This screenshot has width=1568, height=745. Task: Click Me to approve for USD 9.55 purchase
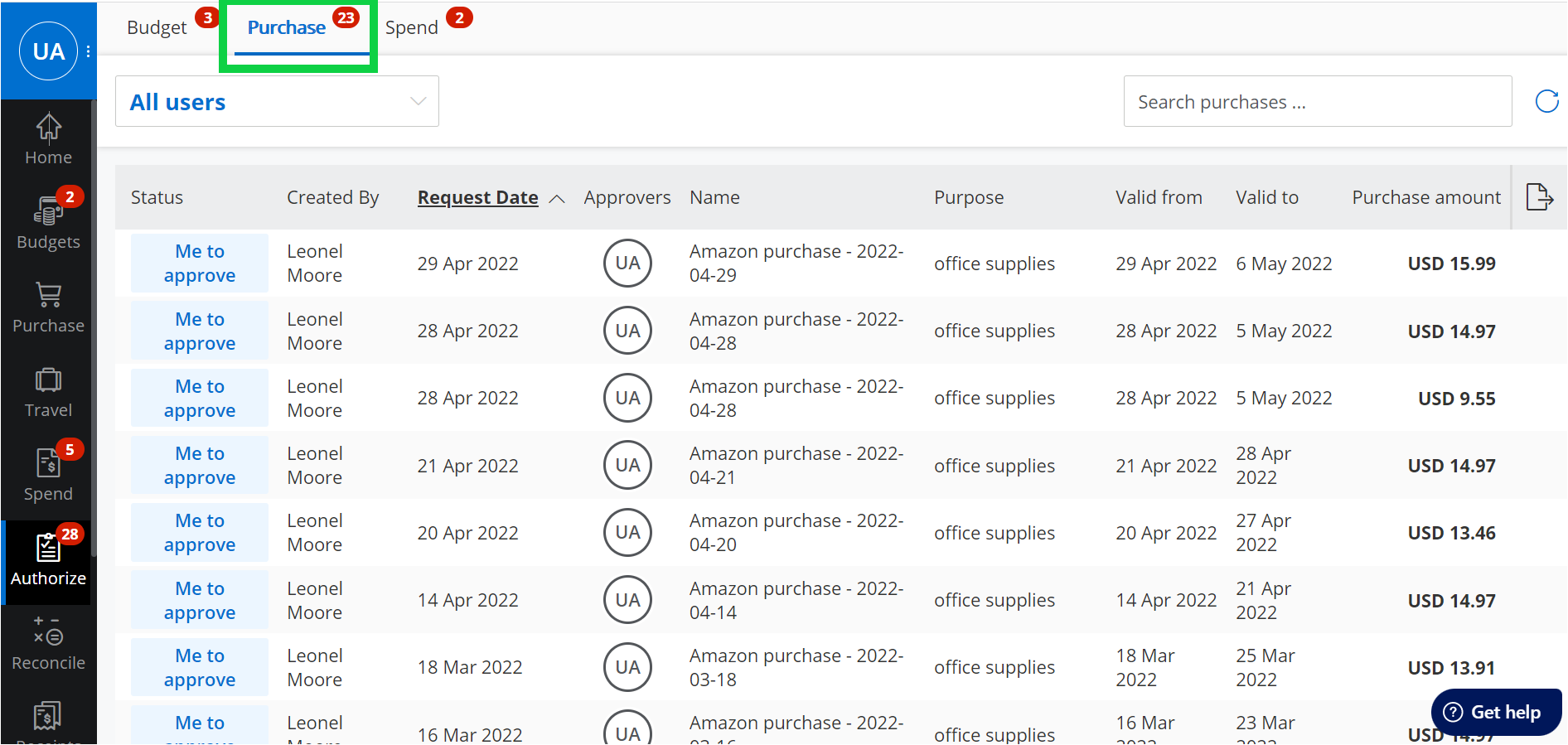pos(199,398)
